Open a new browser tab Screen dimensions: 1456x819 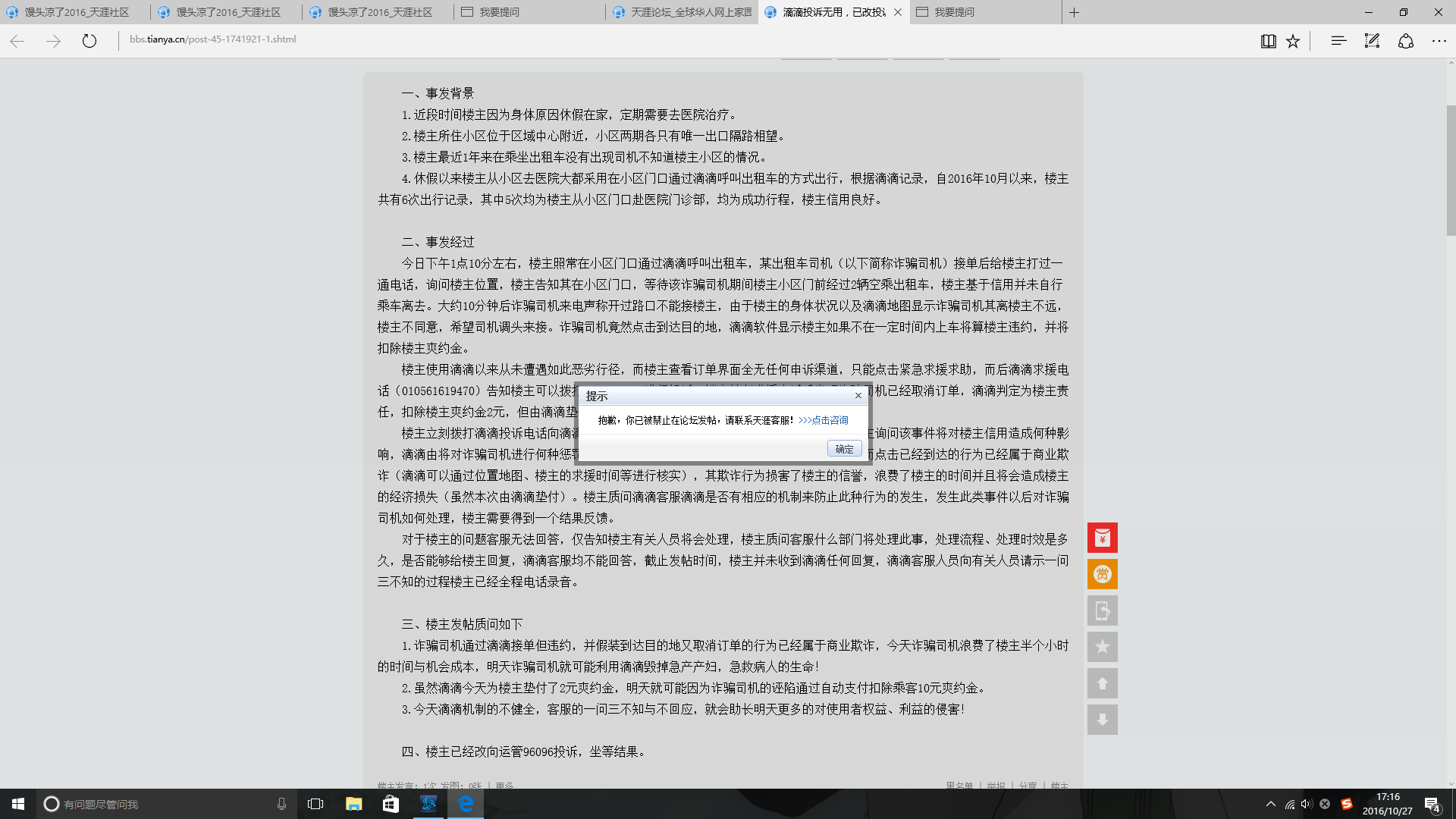(1074, 12)
